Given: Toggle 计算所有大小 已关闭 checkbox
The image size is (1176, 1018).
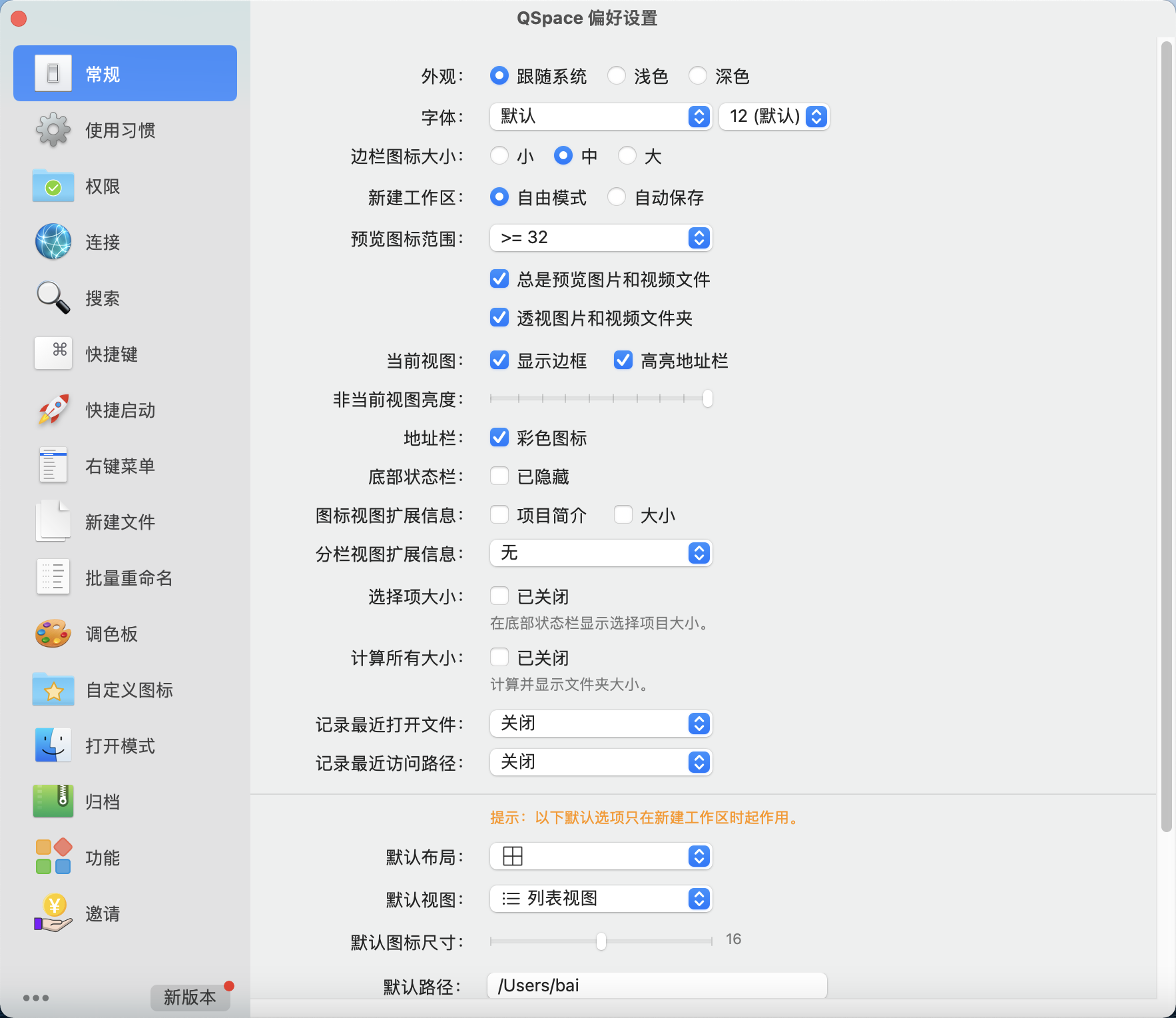Looking at the screenshot, I should pos(499,657).
